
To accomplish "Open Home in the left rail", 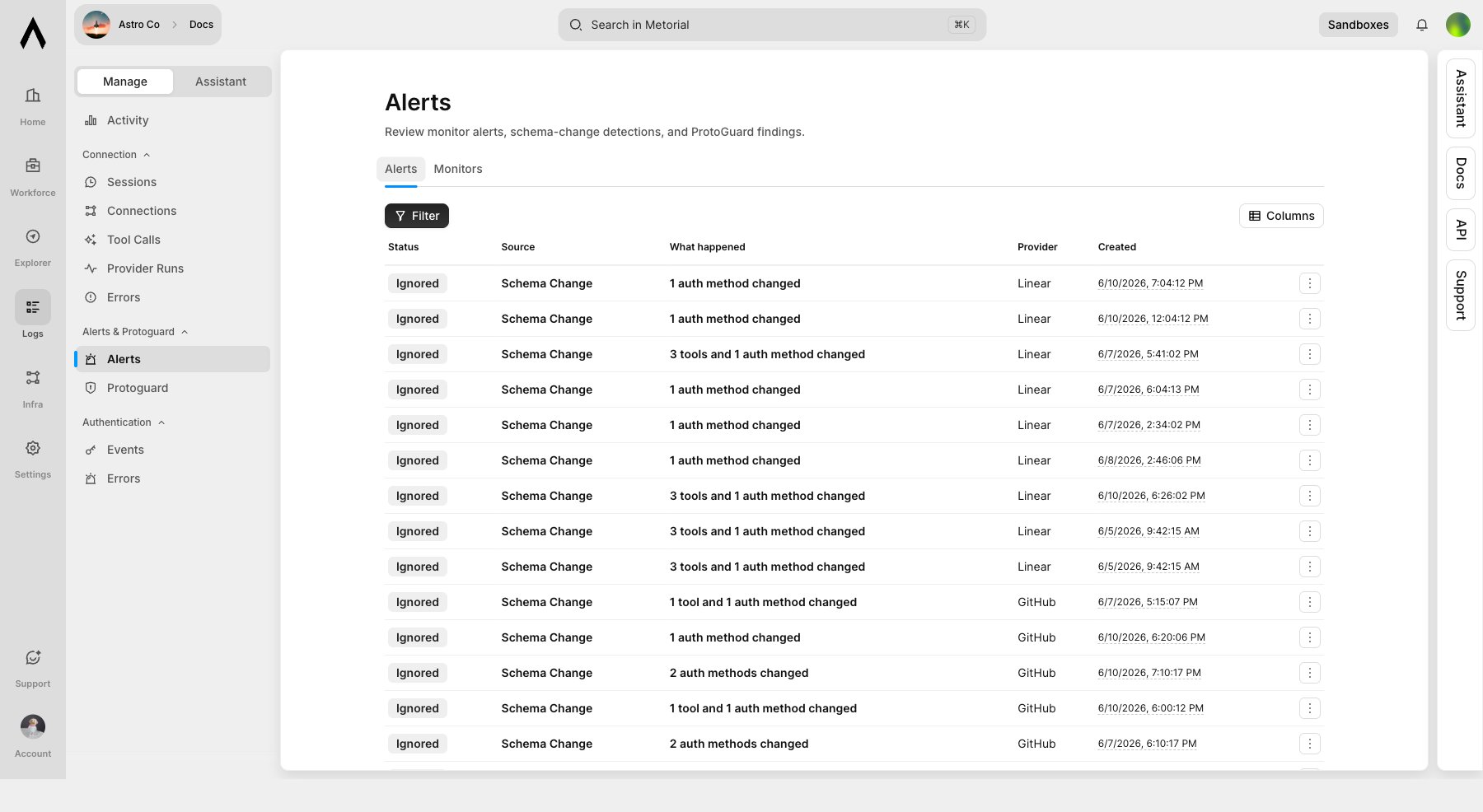I will click(33, 107).
